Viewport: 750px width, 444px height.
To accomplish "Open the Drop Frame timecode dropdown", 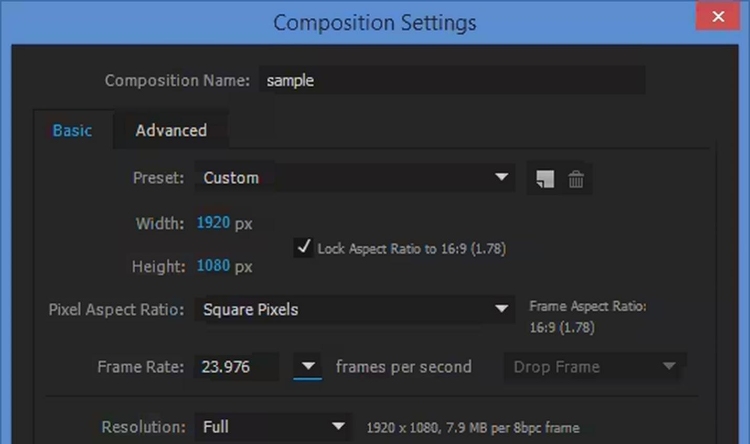I will [x=593, y=367].
